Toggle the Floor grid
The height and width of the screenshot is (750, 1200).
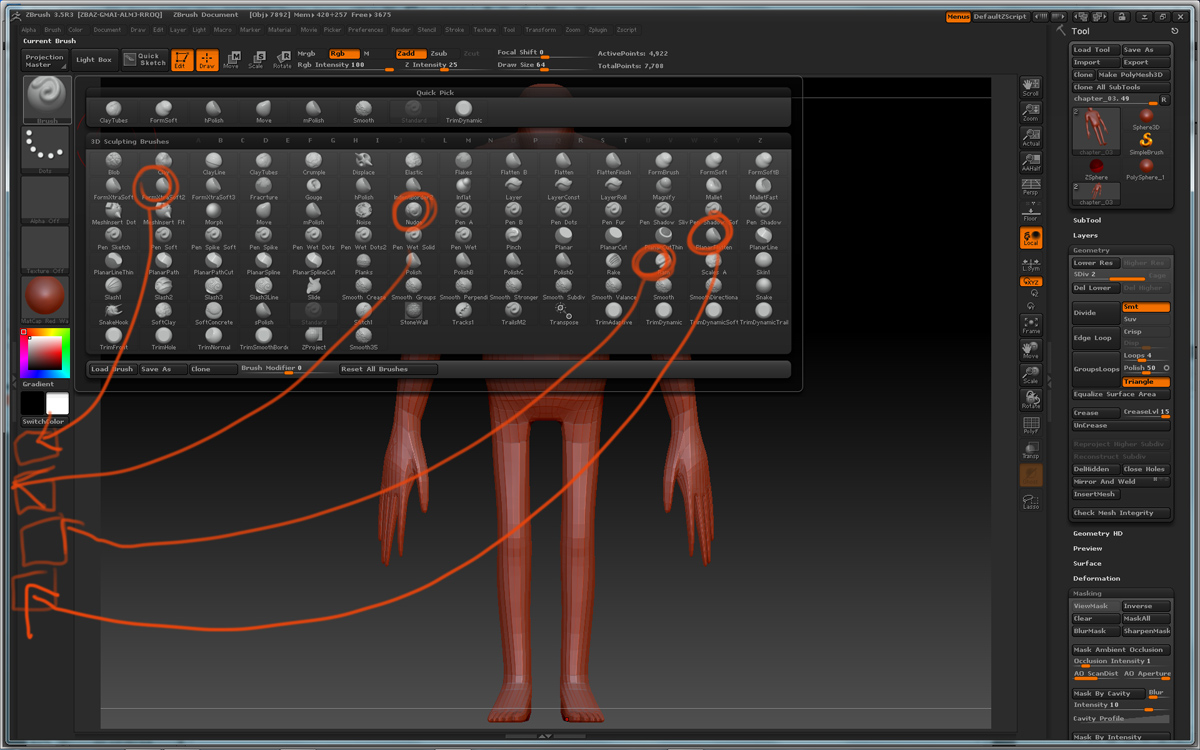tap(1030, 212)
